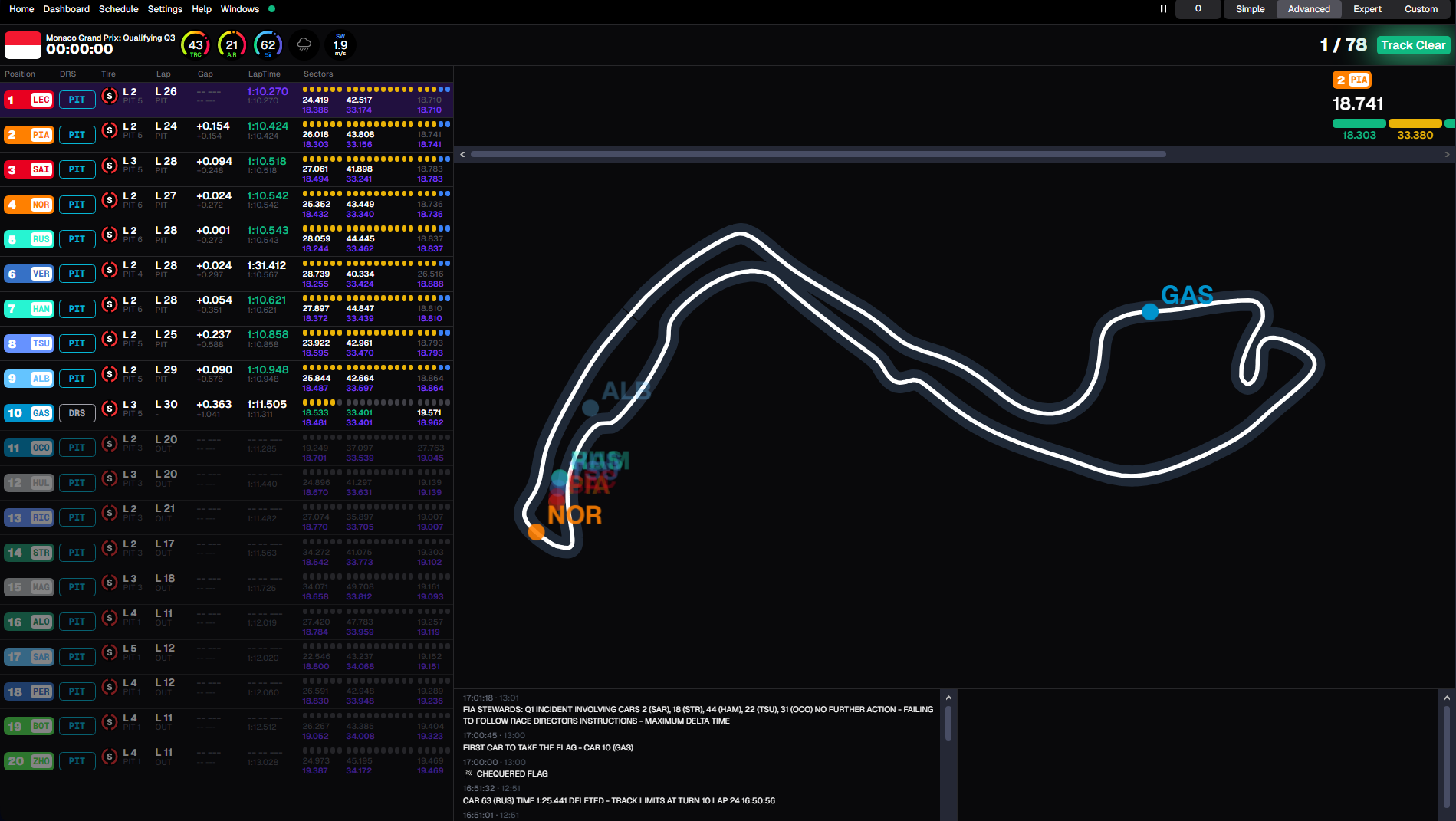This screenshot has width=1456, height=821.
Task: Open the Windows menu
Action: point(240,9)
